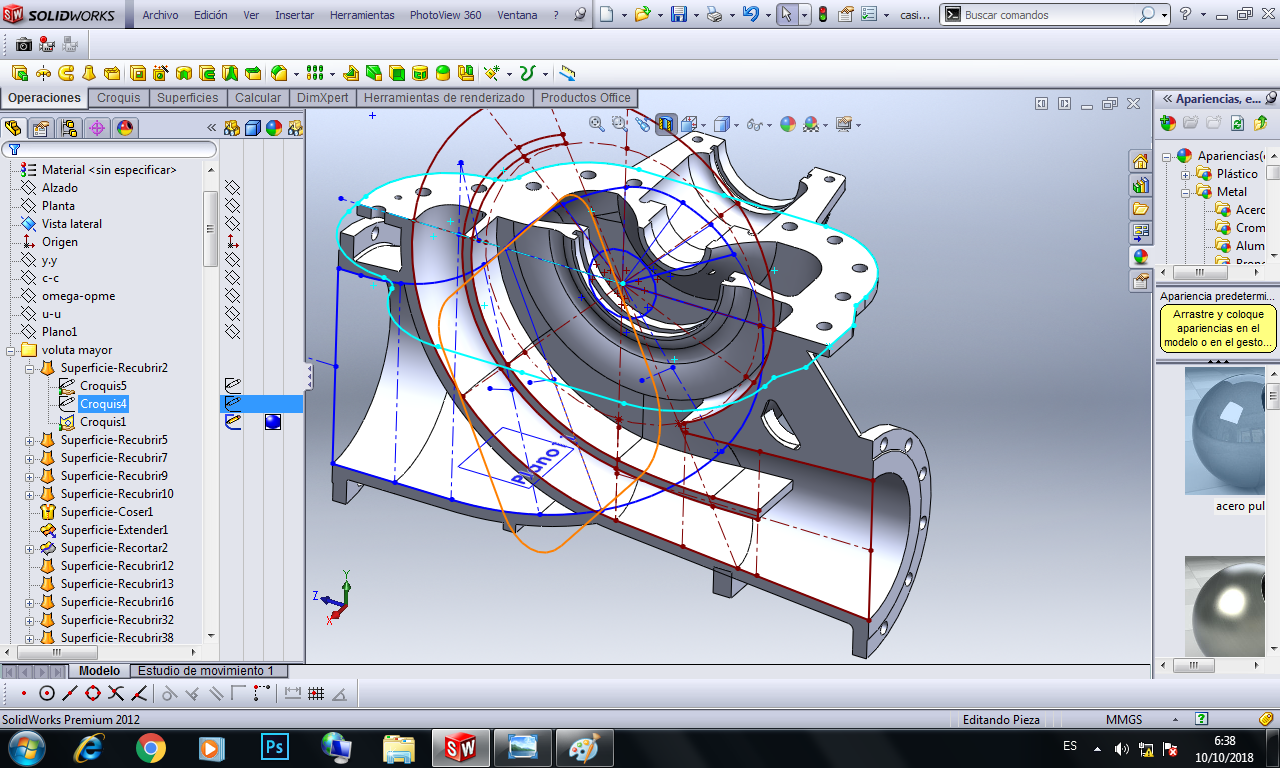Open the Insertar menu
Image resolution: width=1280 pixels, height=768 pixels.
click(x=294, y=15)
